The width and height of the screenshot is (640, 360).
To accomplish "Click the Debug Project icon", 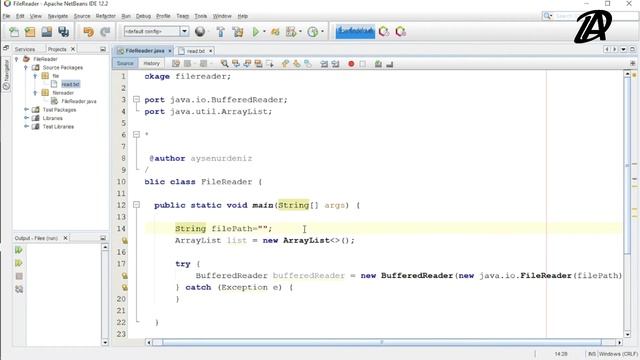I will click(275, 31).
